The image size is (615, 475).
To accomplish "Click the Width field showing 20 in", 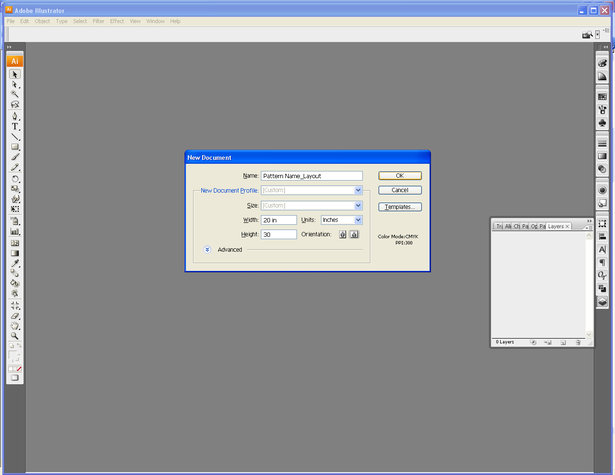I will coord(279,220).
